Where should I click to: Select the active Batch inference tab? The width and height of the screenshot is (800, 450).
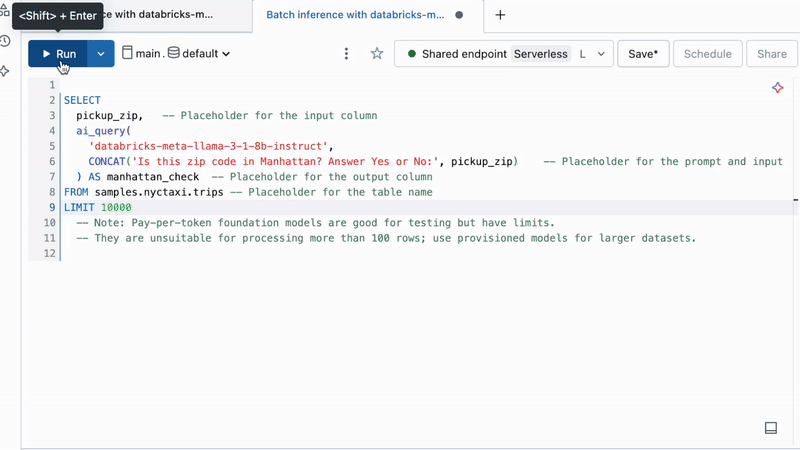(355, 15)
